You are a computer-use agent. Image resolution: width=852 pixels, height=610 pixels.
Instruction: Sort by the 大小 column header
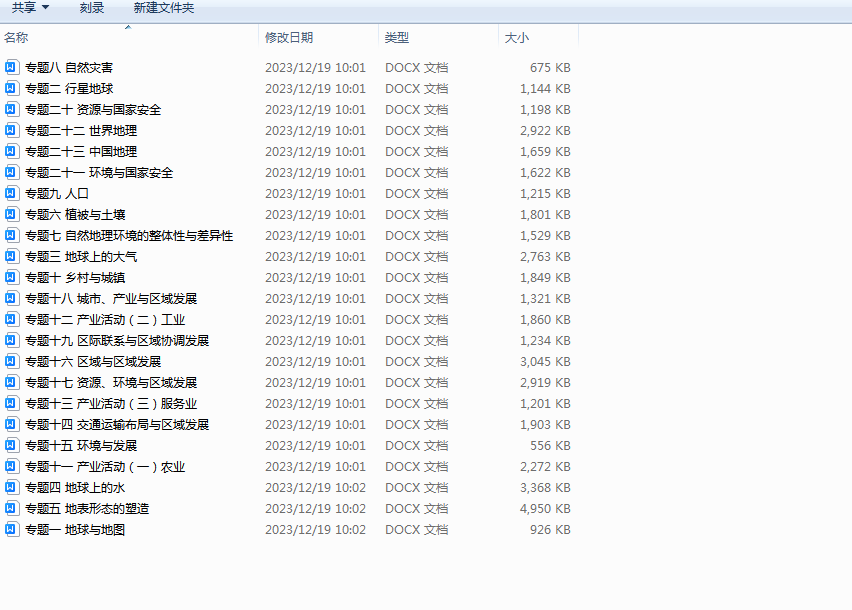point(538,37)
